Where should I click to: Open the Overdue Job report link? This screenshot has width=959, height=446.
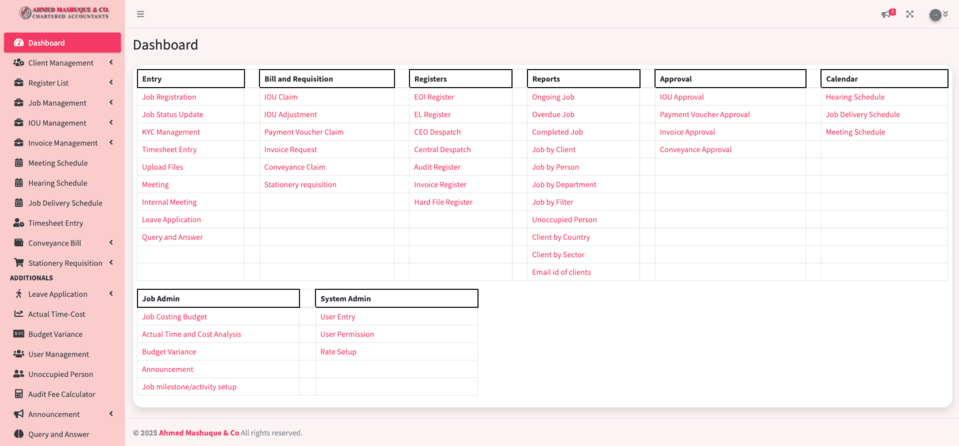[553, 114]
